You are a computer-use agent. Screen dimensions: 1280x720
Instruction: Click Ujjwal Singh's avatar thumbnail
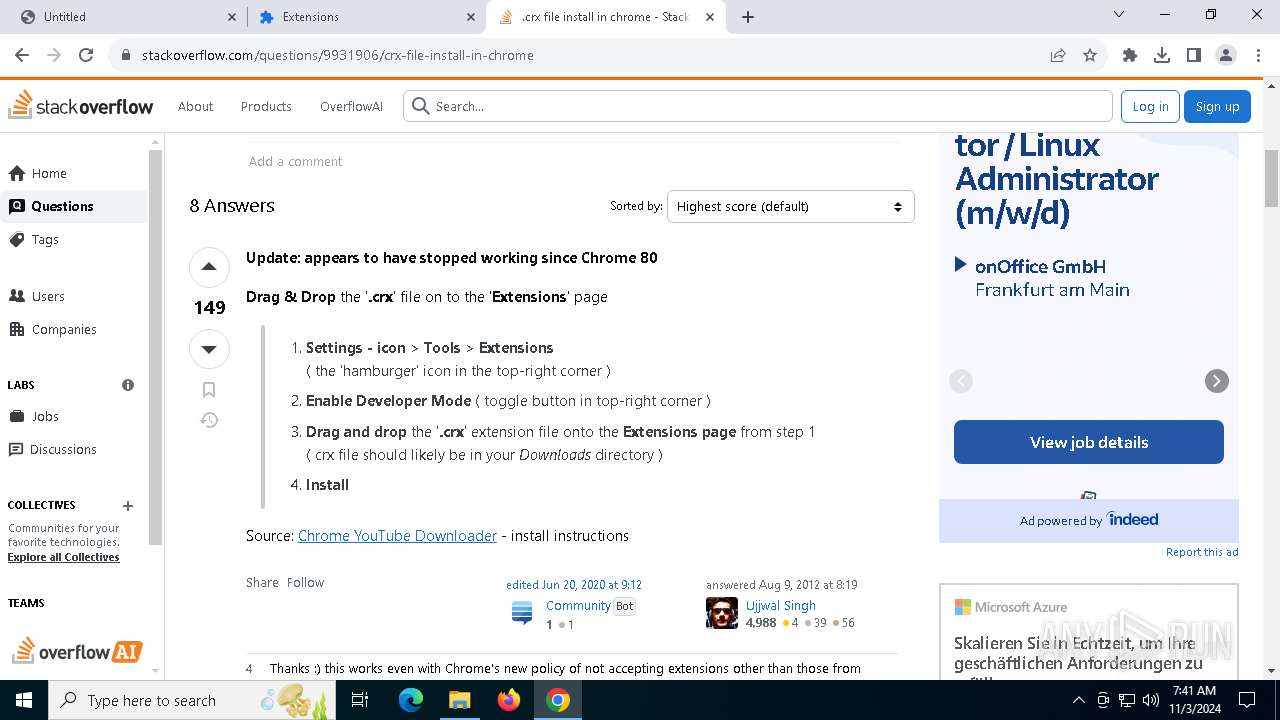[x=722, y=613]
